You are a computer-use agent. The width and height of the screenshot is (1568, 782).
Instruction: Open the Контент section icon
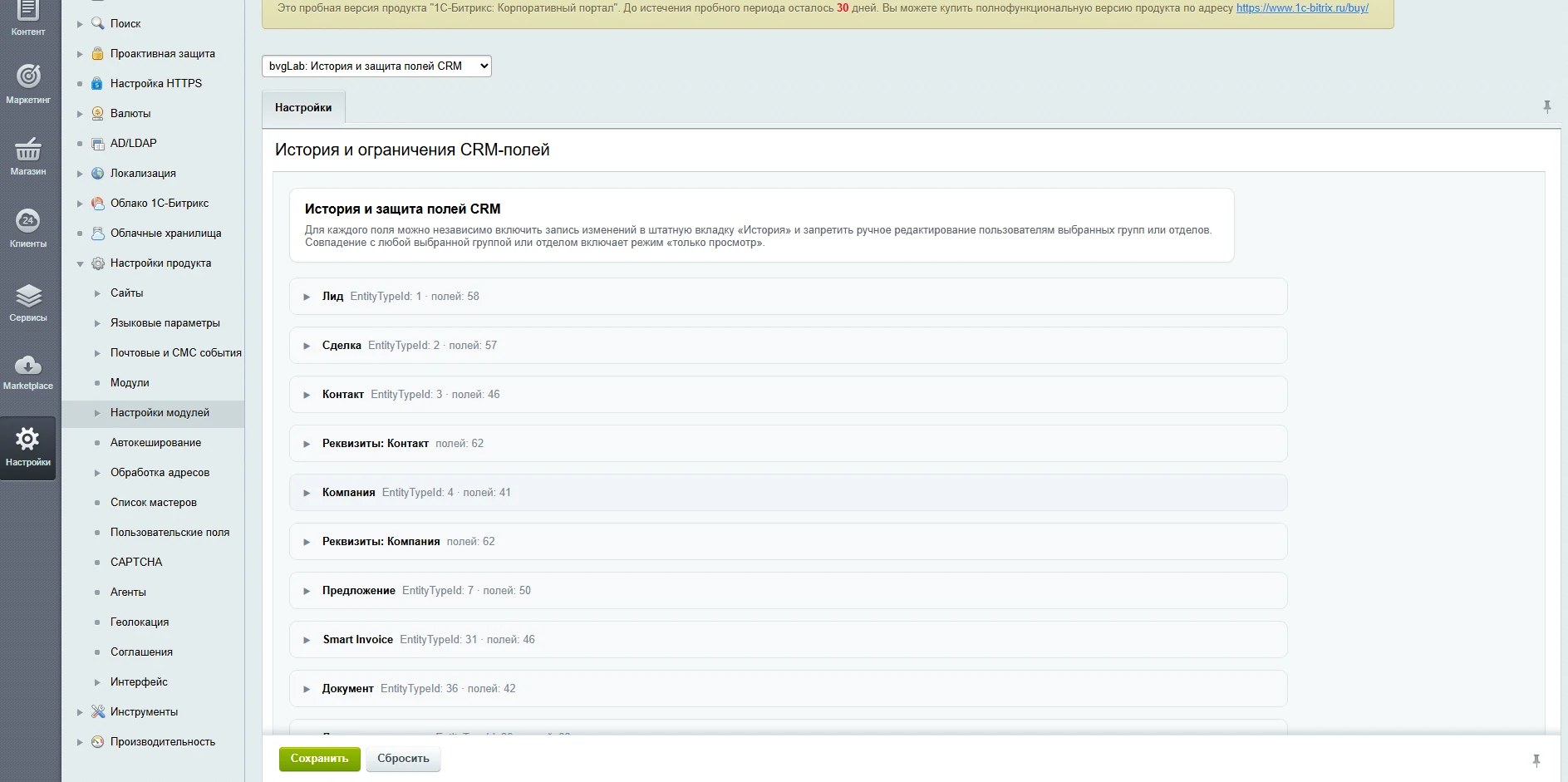pyautogui.click(x=28, y=12)
